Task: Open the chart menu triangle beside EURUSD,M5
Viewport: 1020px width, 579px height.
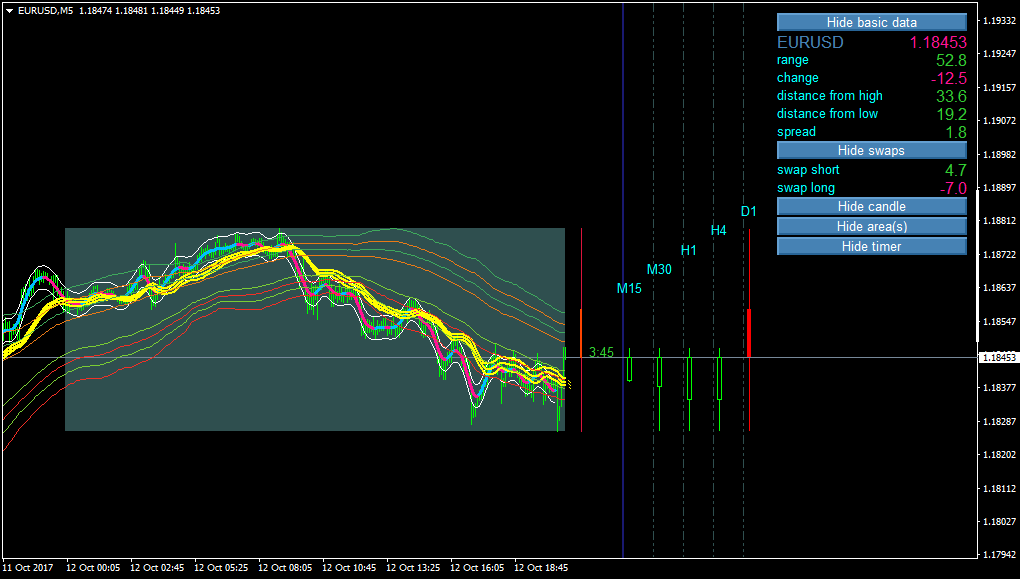Action: tap(8, 10)
